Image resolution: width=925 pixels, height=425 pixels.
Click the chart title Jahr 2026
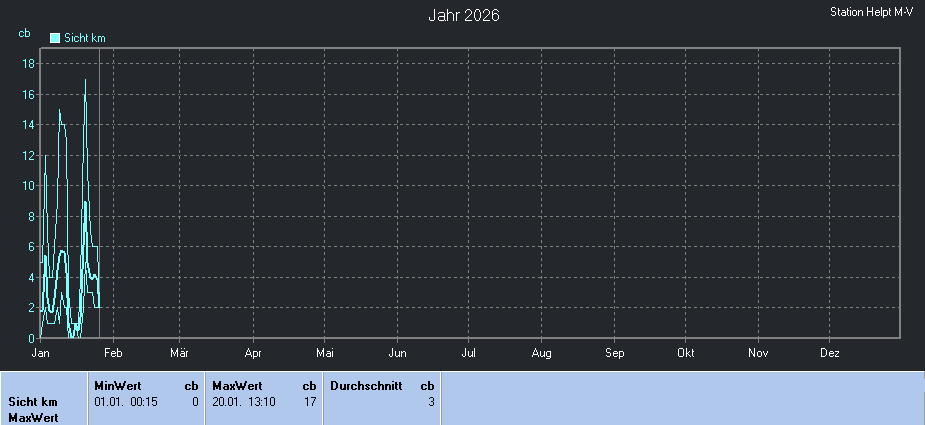tap(464, 15)
